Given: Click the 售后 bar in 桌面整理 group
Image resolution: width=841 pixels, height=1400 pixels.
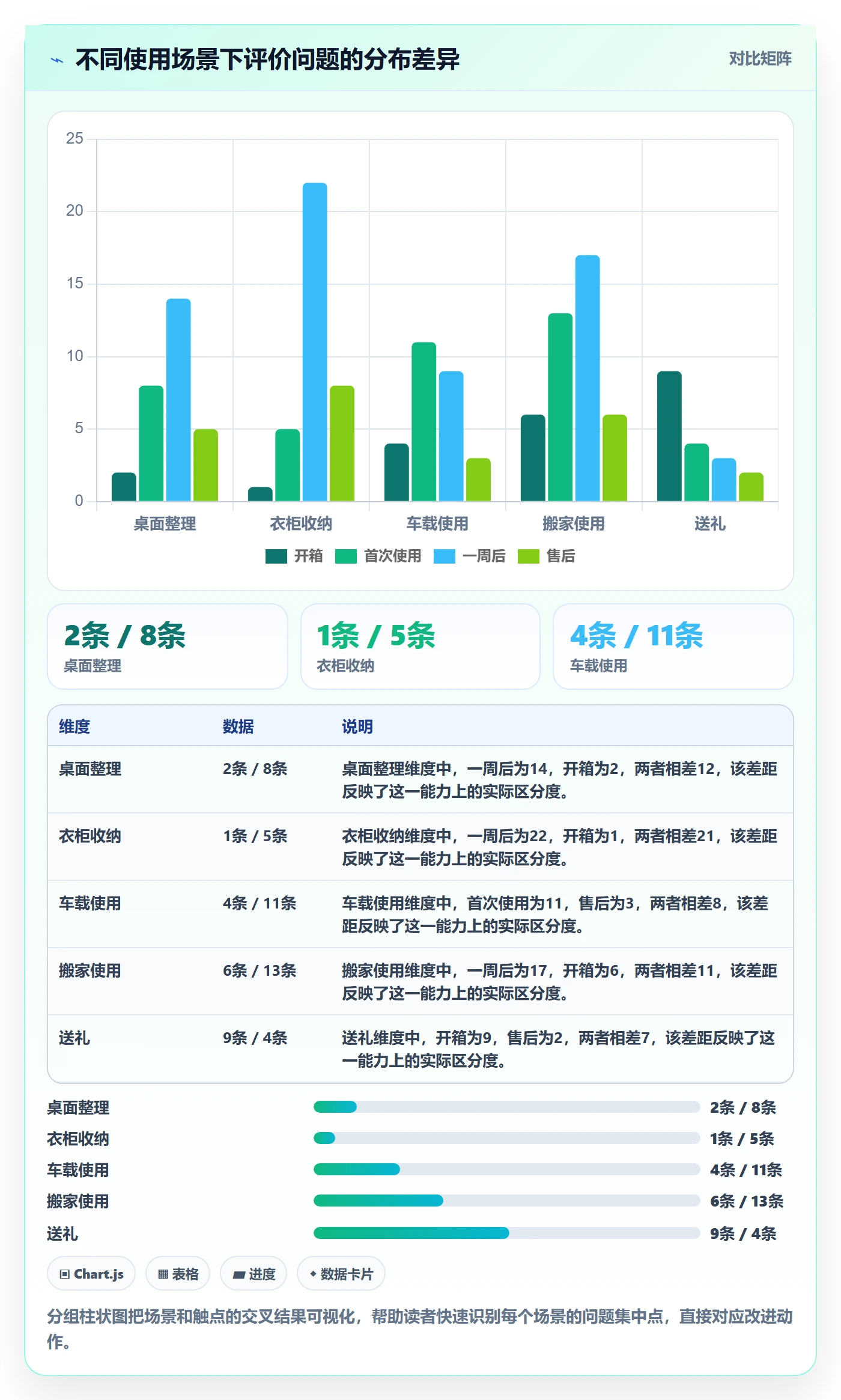Looking at the screenshot, I should (x=205, y=465).
